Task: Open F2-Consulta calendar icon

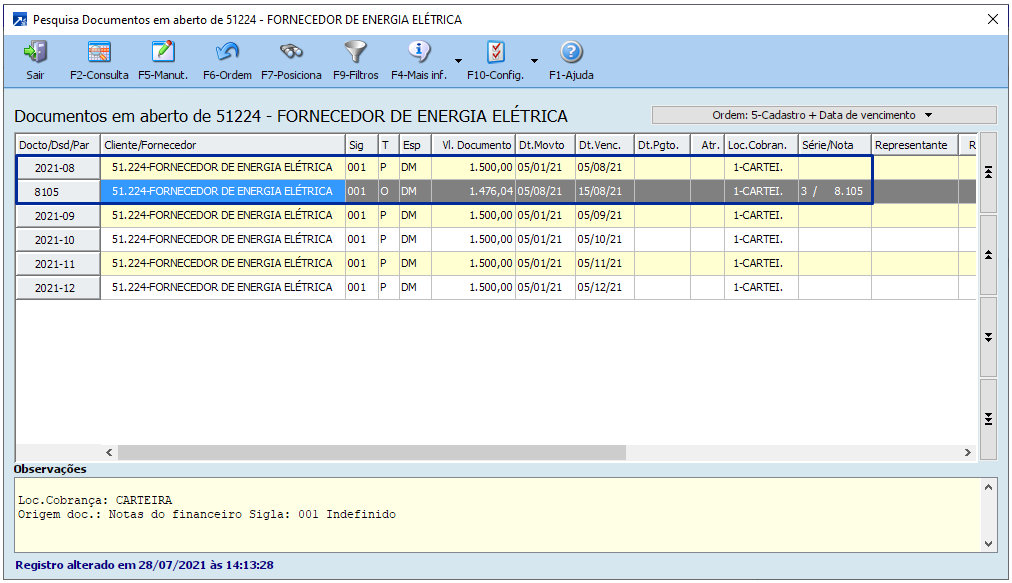Action: [99, 52]
